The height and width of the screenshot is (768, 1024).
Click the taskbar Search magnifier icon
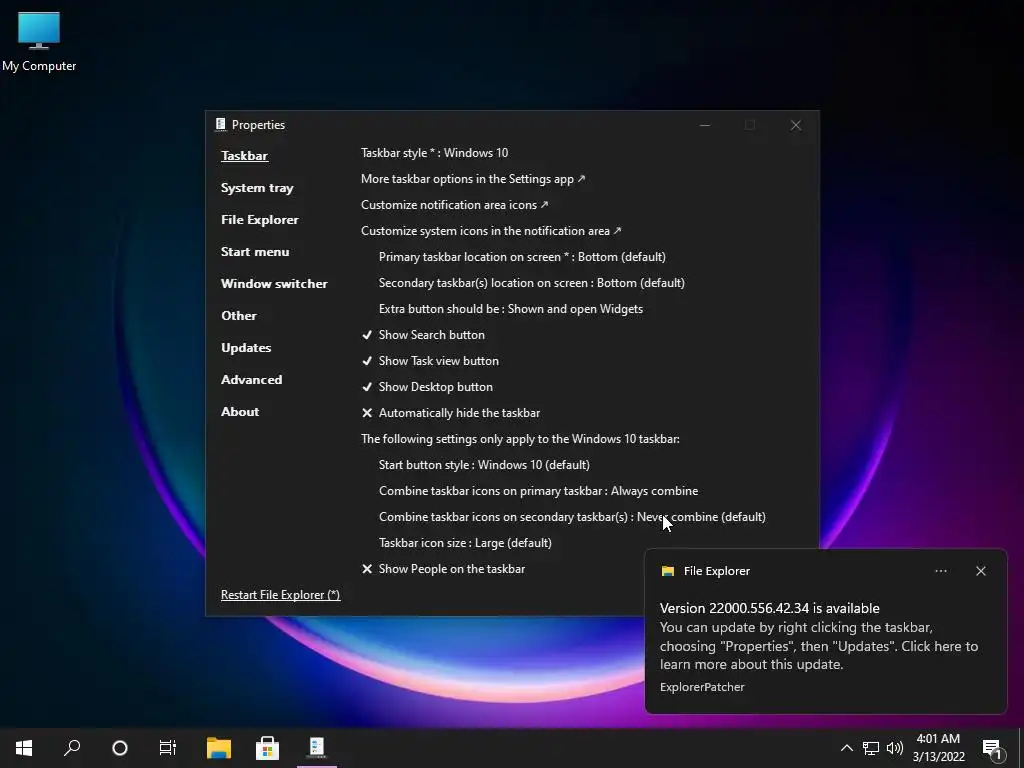(x=72, y=748)
